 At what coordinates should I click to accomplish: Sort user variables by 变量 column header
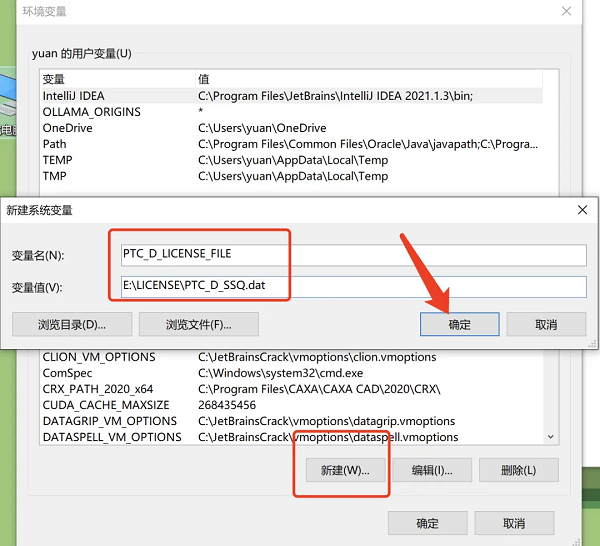[54, 79]
